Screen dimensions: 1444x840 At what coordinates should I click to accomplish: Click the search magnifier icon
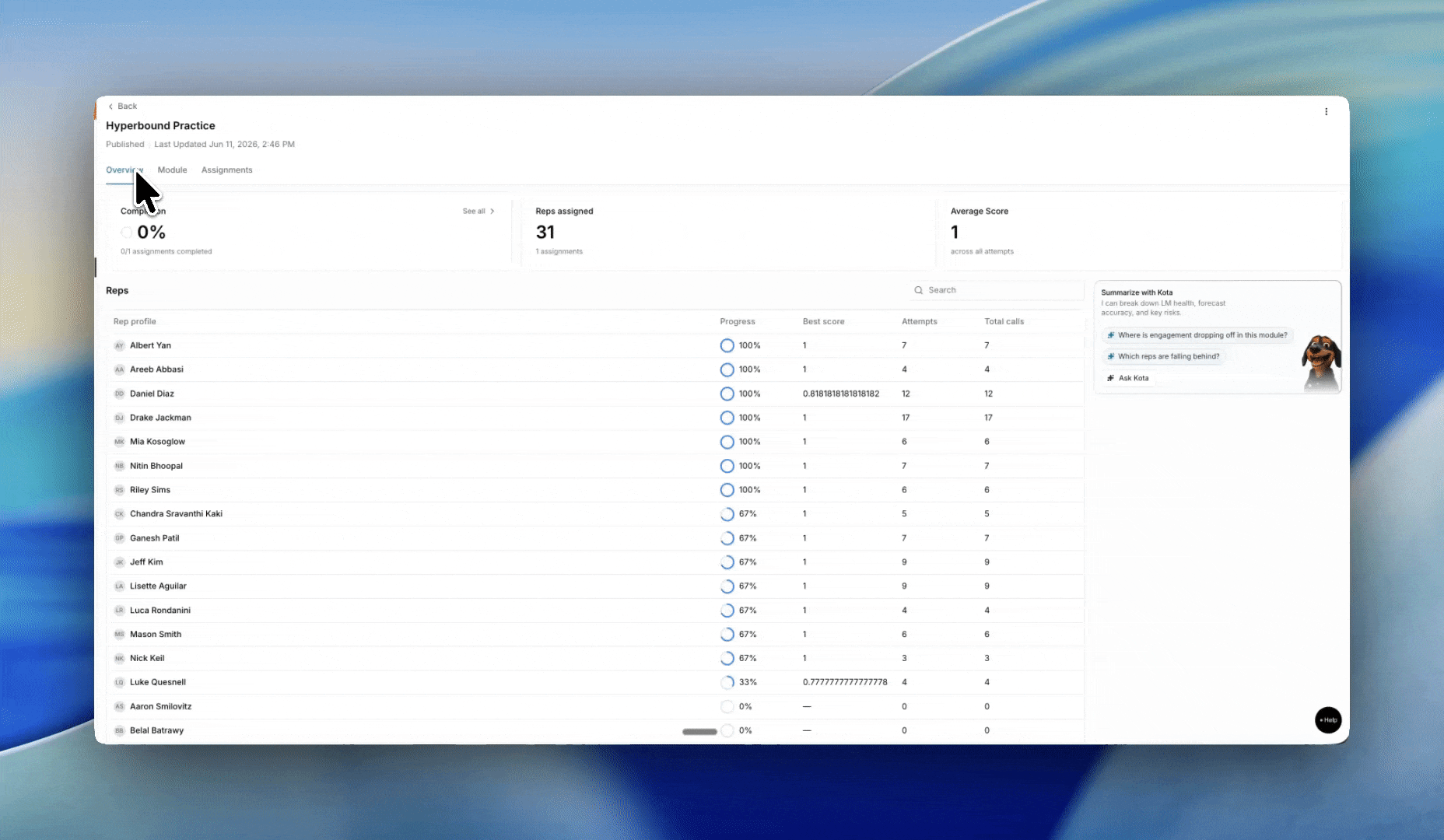tap(918, 290)
